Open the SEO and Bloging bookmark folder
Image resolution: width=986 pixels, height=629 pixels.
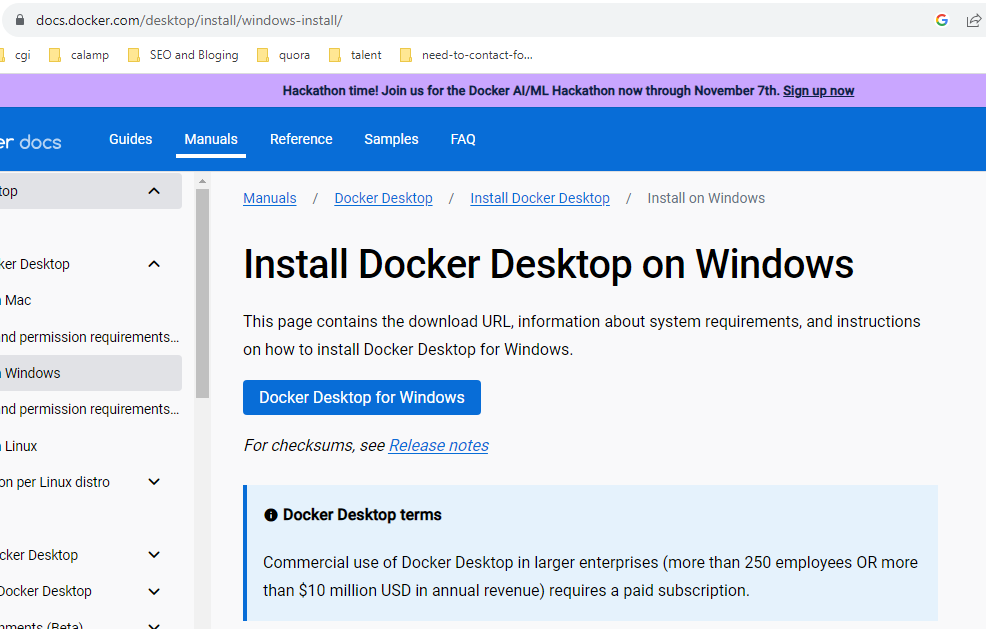coord(183,55)
